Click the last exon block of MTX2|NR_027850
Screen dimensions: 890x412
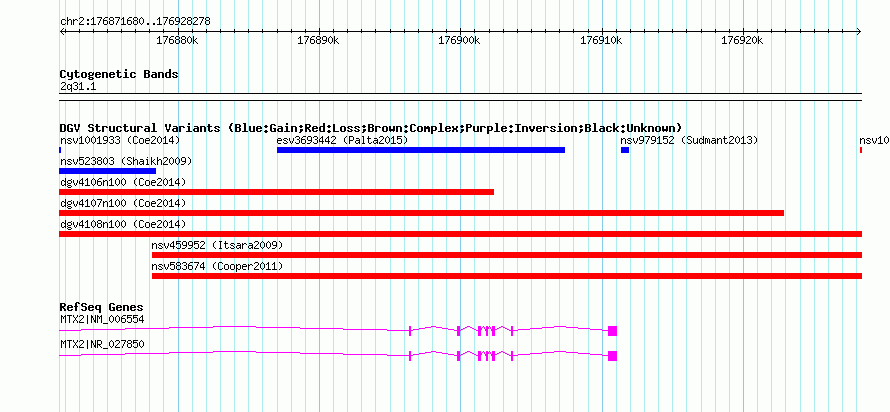612,356
